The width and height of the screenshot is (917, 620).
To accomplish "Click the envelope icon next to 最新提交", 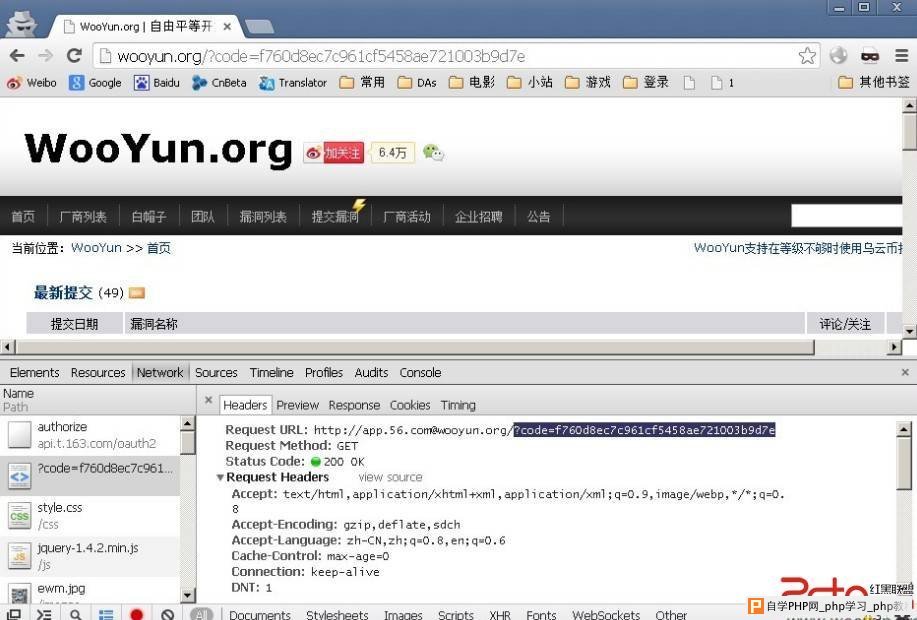I will point(137,292).
